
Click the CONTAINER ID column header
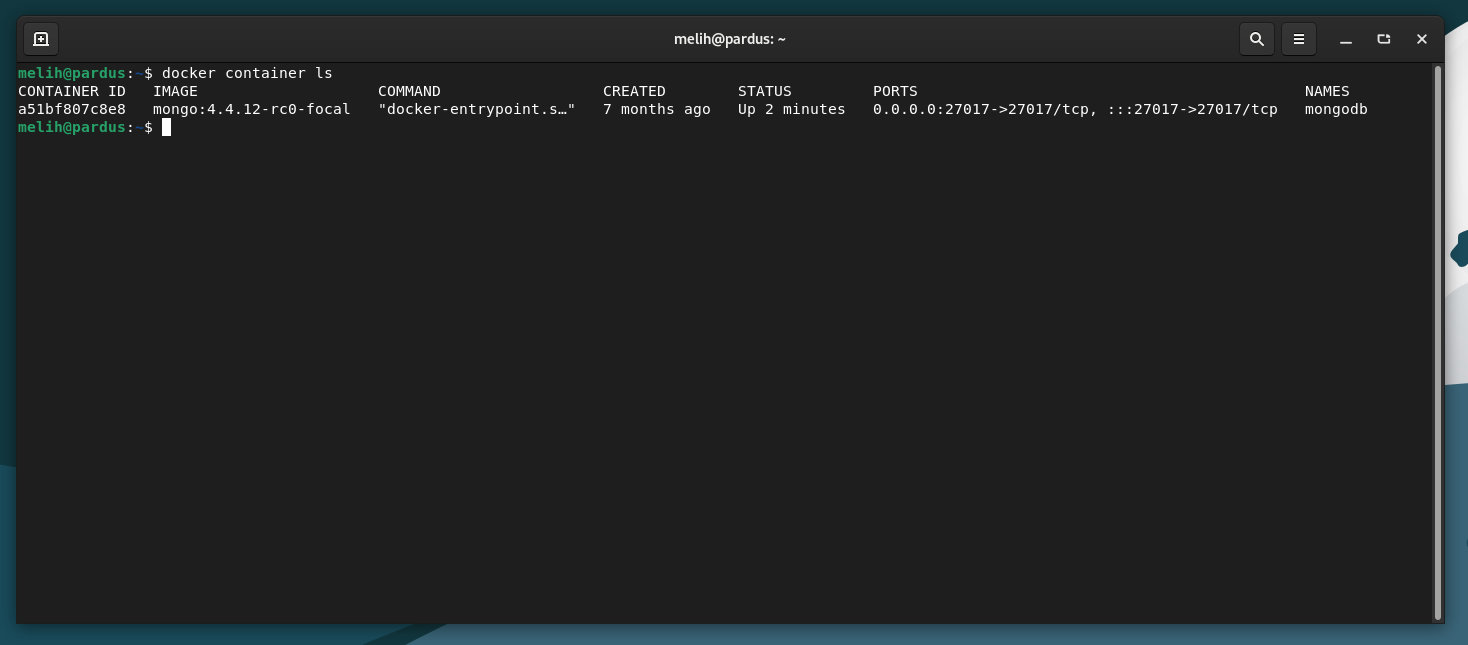pyautogui.click(x=72, y=91)
